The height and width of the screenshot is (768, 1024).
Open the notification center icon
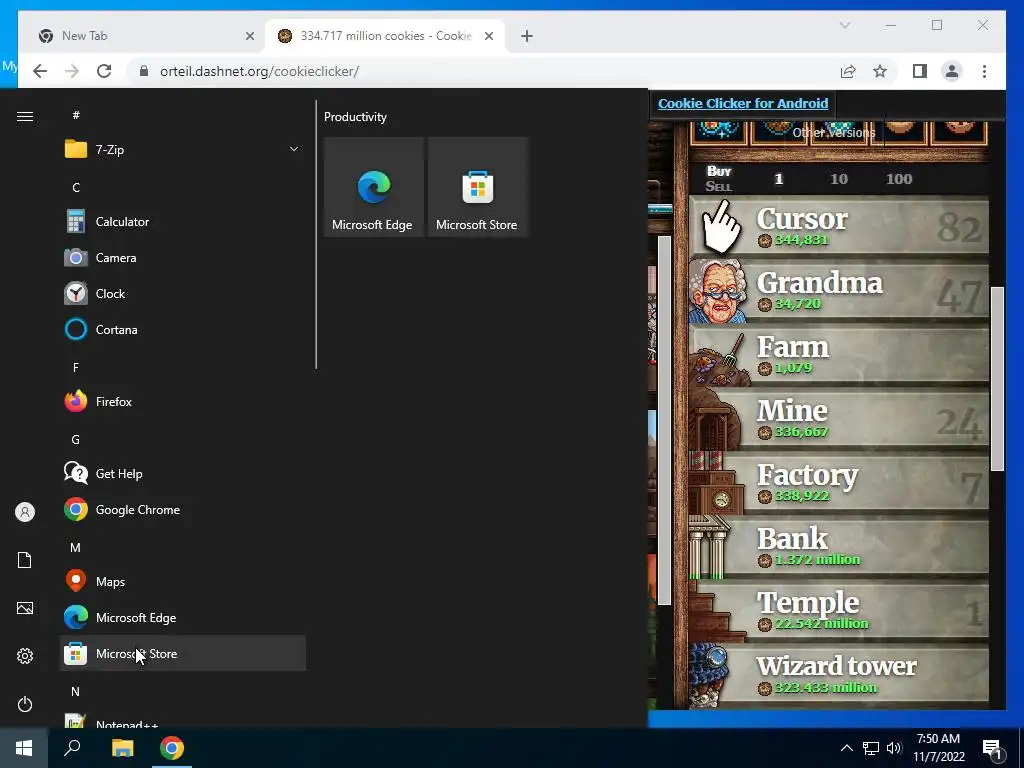click(993, 749)
